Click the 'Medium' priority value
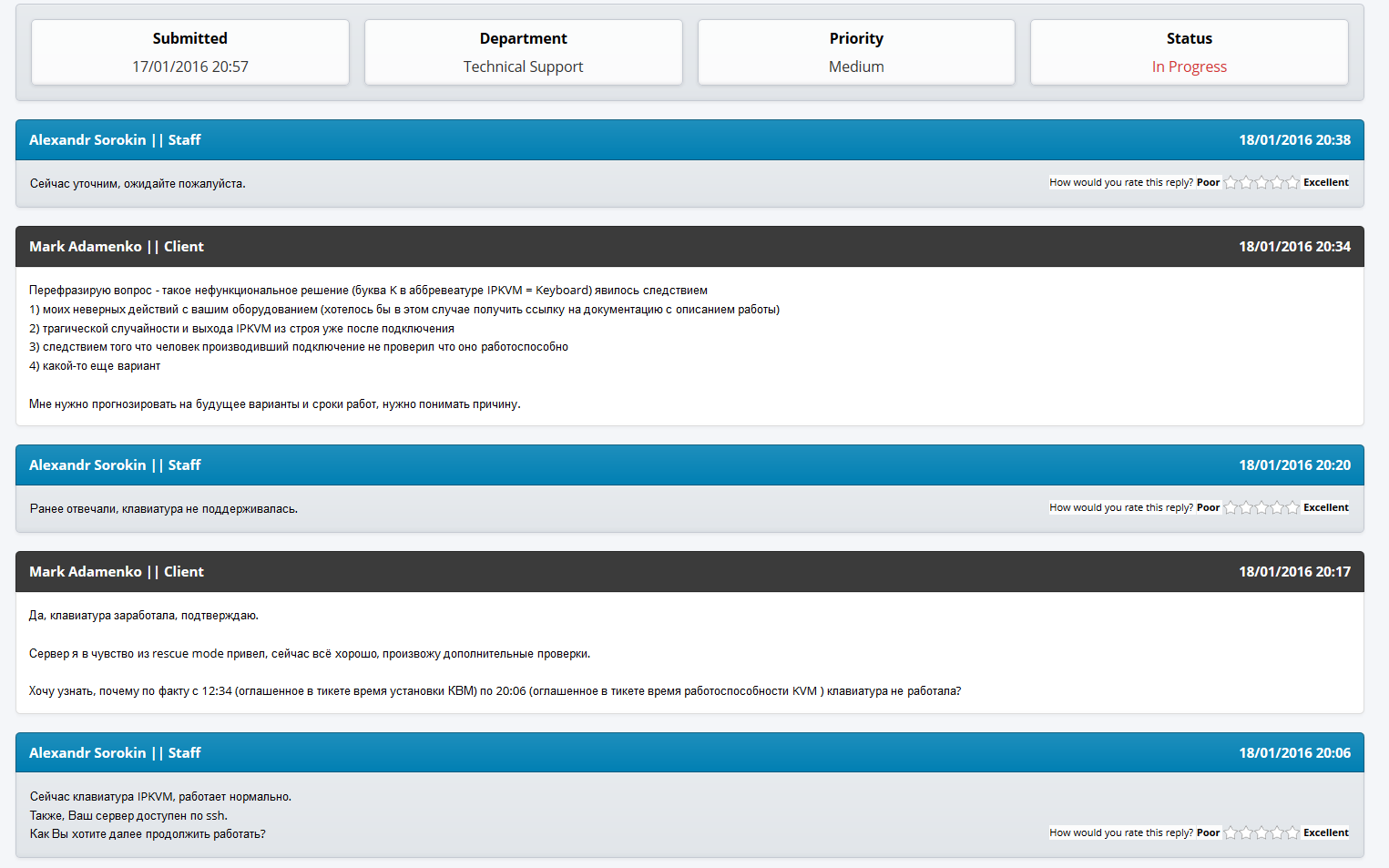Image resolution: width=1389 pixels, height=868 pixels. [x=856, y=66]
